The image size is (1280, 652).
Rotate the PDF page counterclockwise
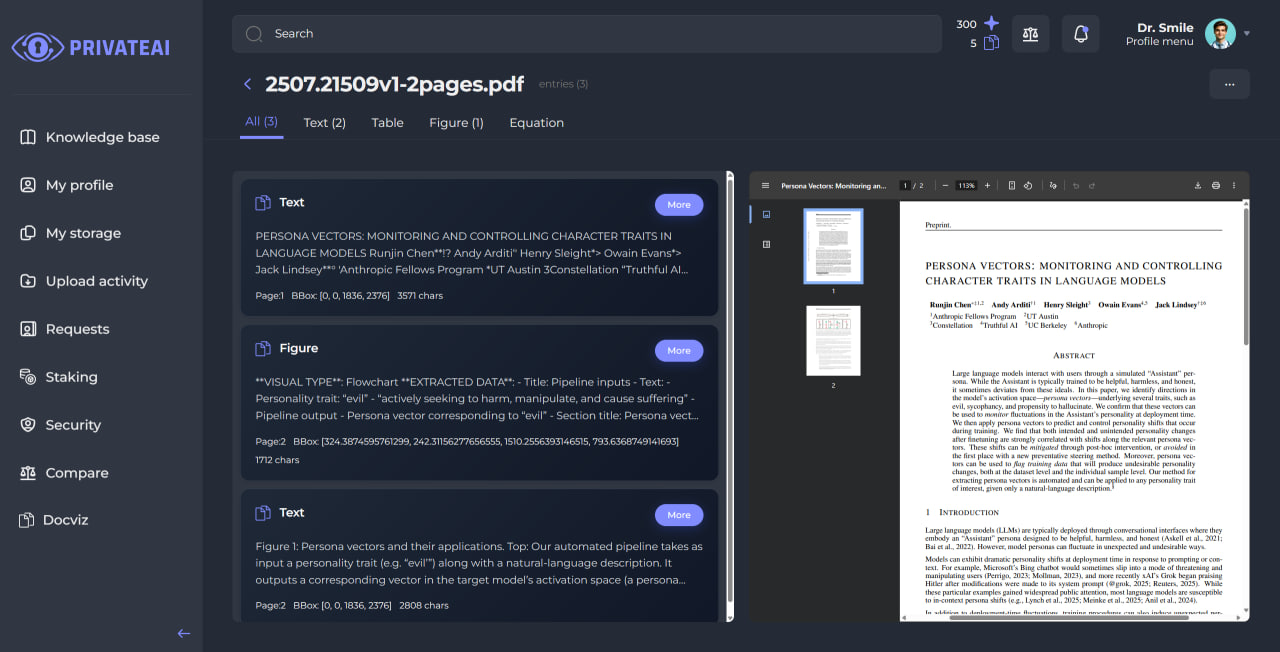(x=1028, y=185)
